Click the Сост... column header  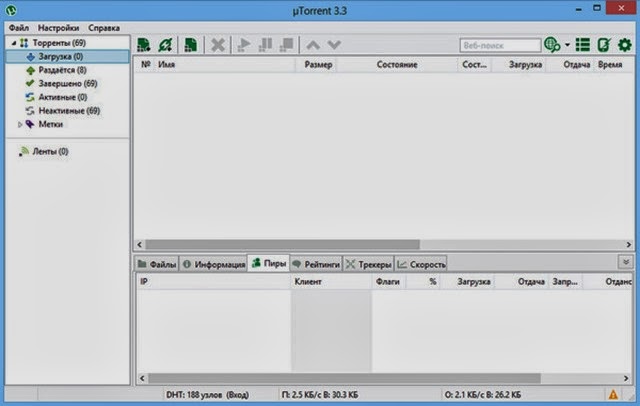pyautogui.click(x=475, y=64)
